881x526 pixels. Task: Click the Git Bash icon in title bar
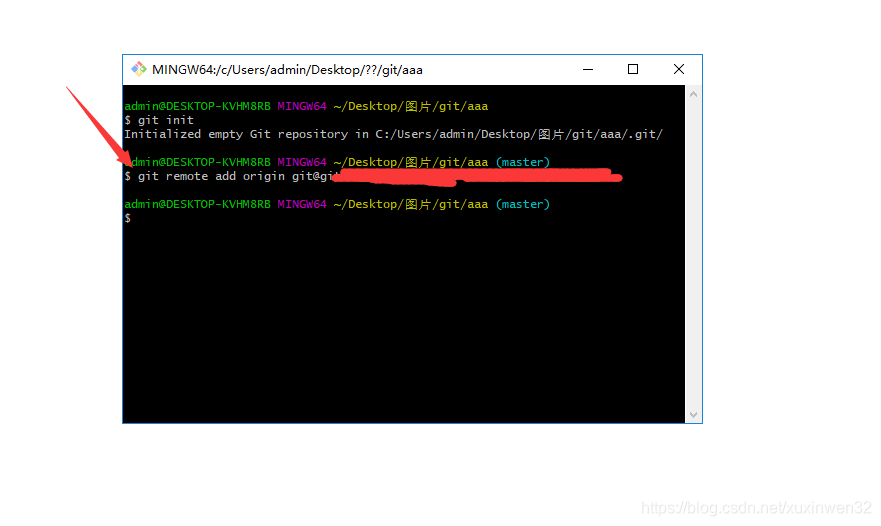click(x=138, y=69)
